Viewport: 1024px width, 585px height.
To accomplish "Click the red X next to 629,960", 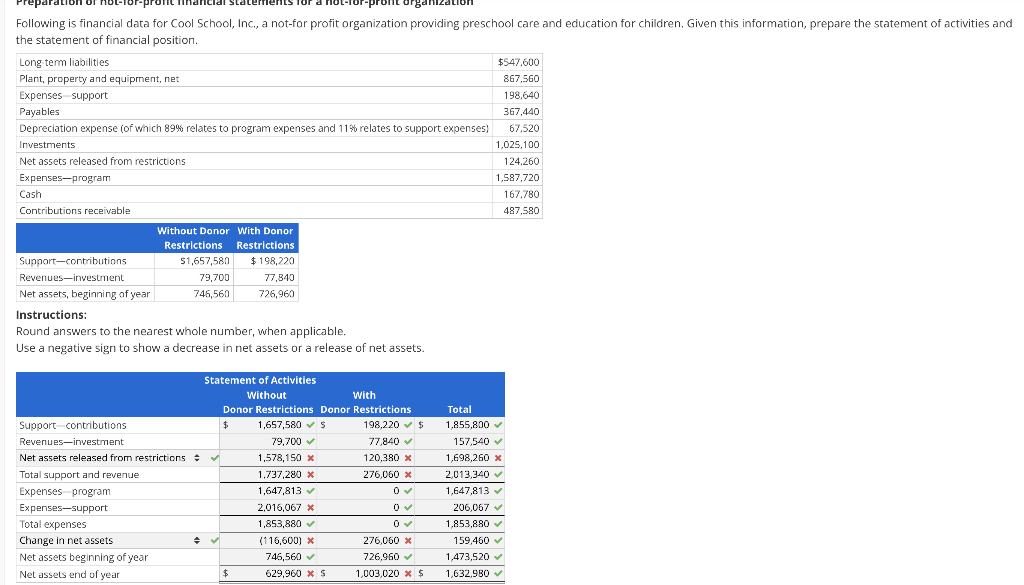I will click(x=311, y=574).
